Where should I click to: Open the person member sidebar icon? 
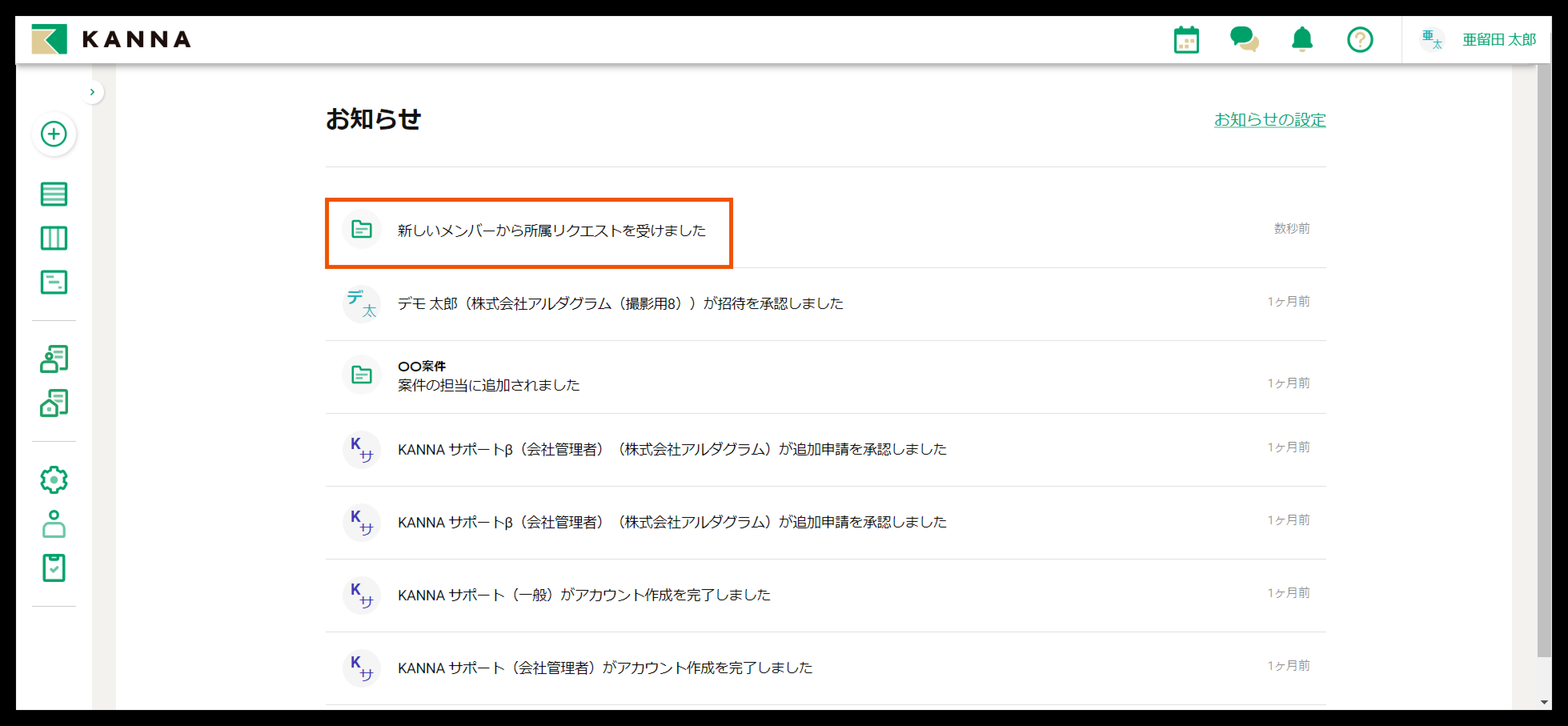(x=54, y=524)
